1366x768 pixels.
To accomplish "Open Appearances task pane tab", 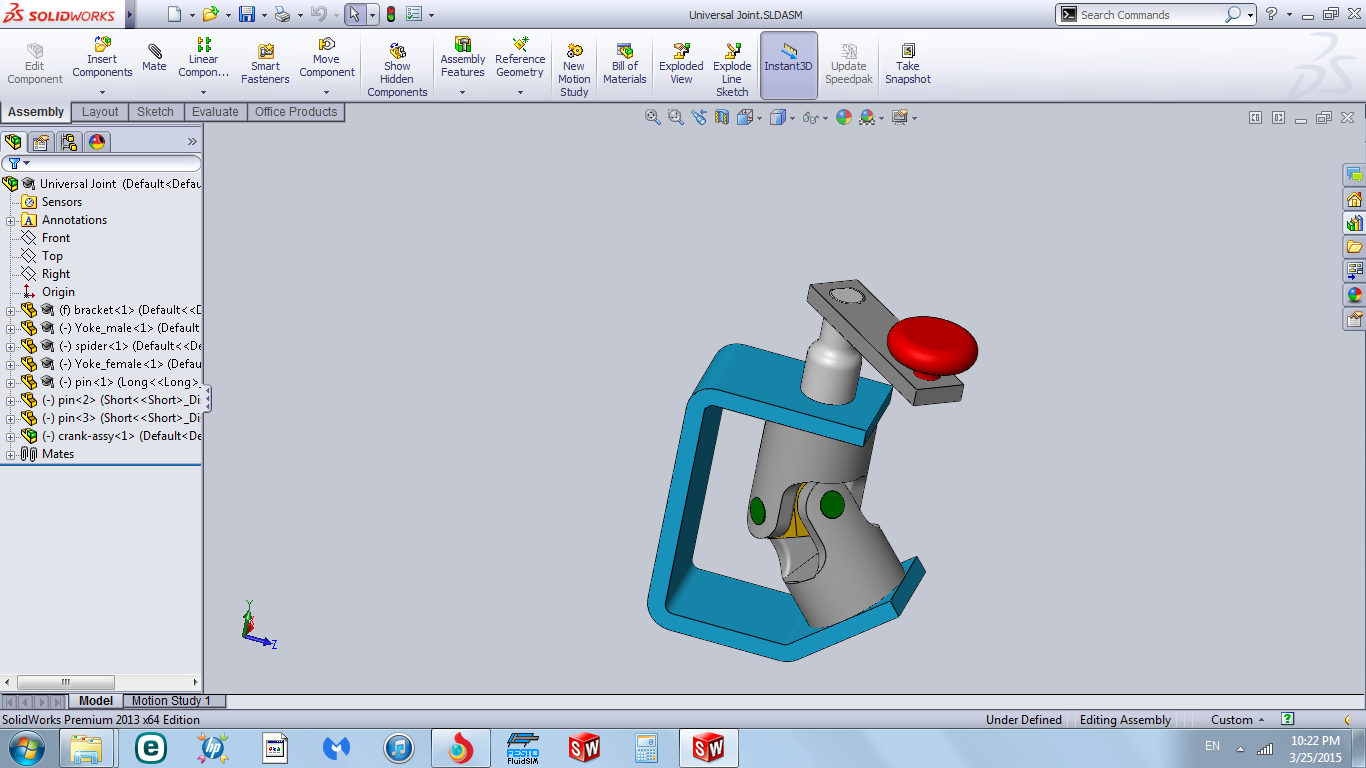I will tap(1354, 295).
